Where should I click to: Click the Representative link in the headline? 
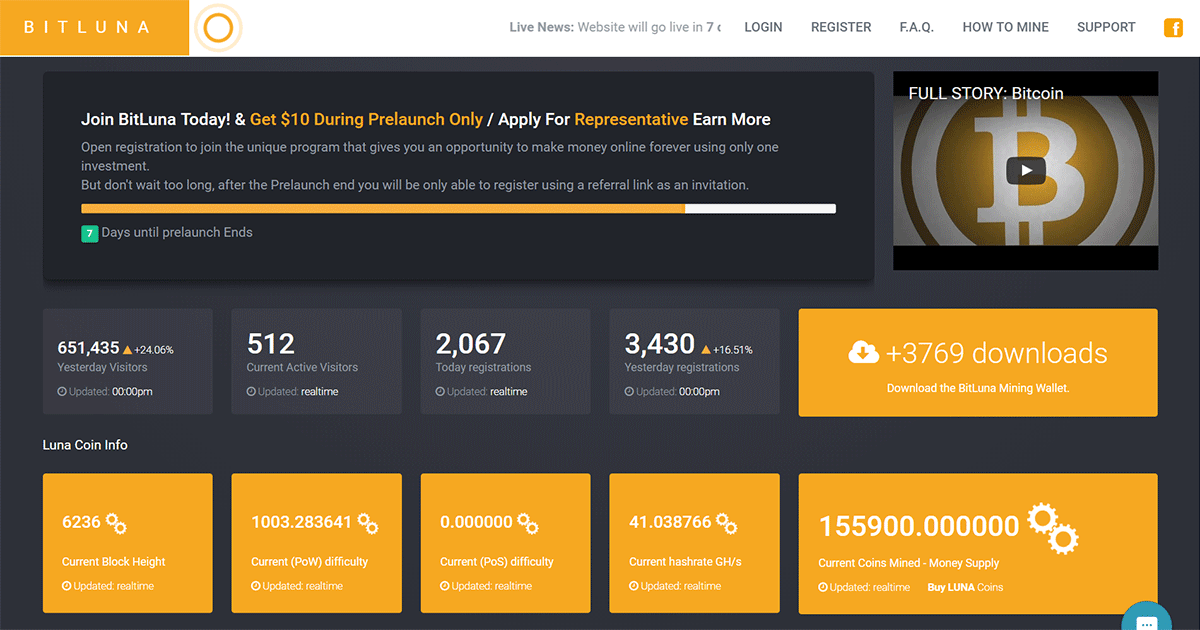(631, 119)
